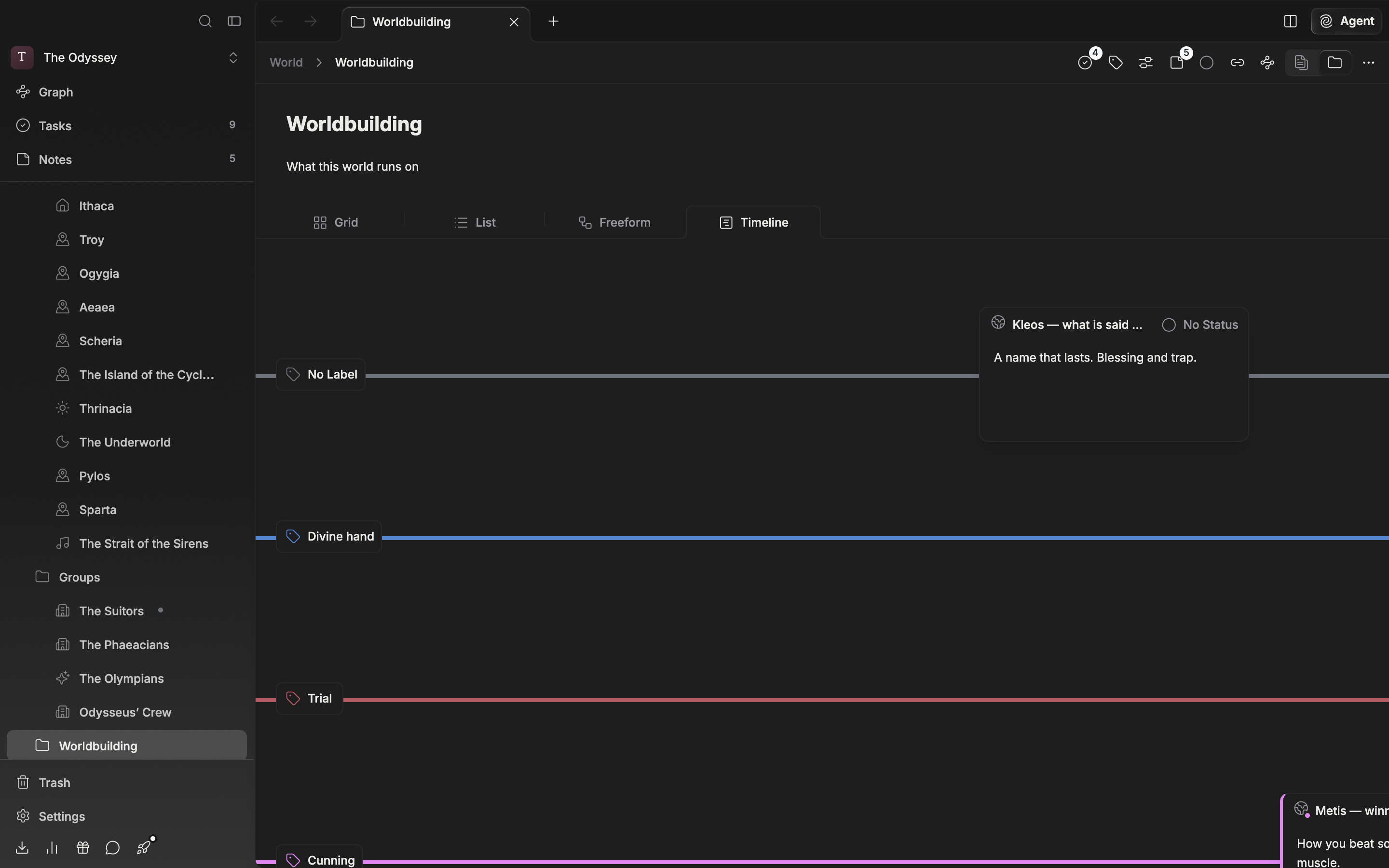
Task: Open the graph nodes icon in toolbar
Action: pos(1267,63)
